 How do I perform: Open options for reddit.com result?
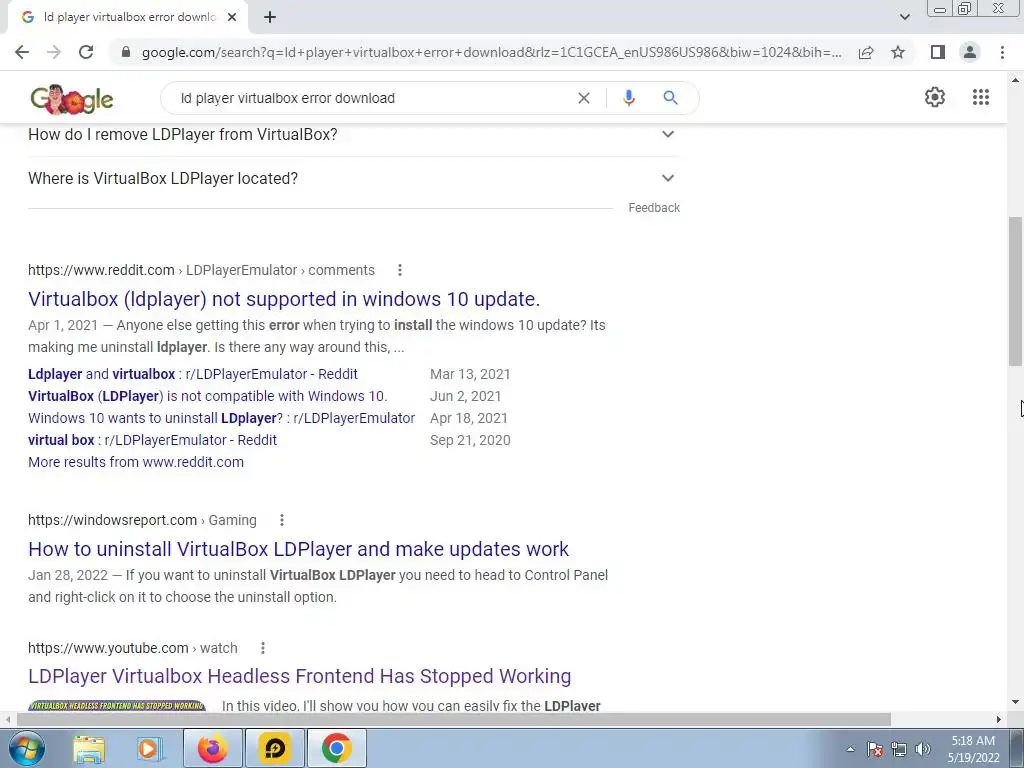tap(400, 270)
